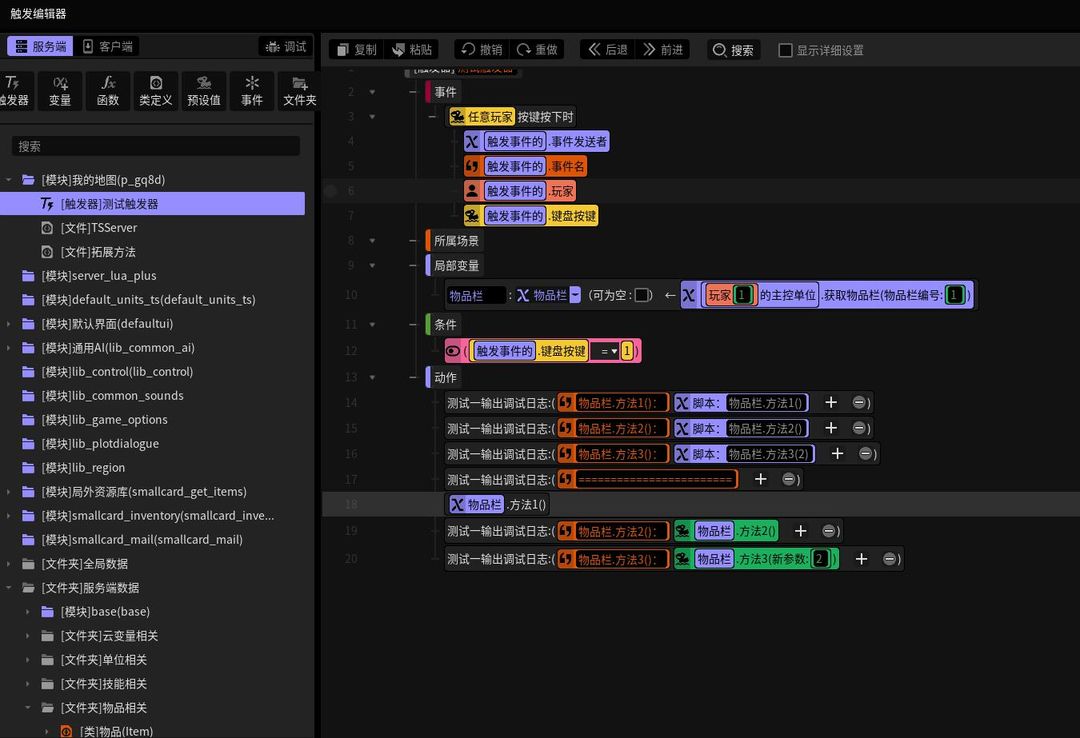Add a new 事件 event via toolbar
Screen dimensions: 1080x738
tap(252, 91)
